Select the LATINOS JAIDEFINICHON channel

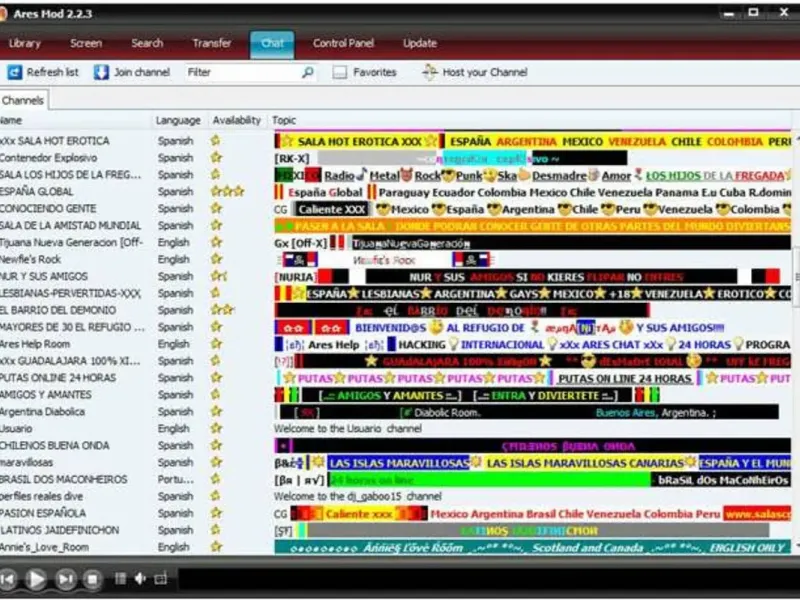click(x=59, y=530)
